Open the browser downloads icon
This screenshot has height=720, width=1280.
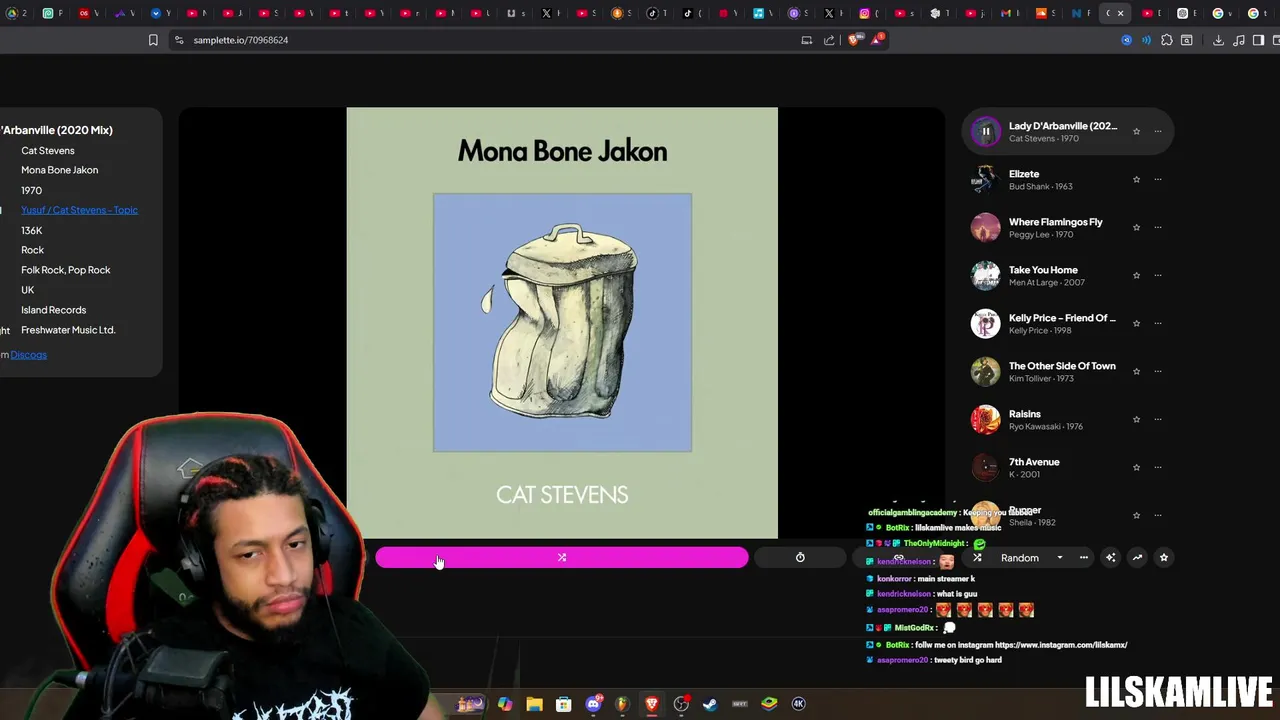click(x=1218, y=40)
